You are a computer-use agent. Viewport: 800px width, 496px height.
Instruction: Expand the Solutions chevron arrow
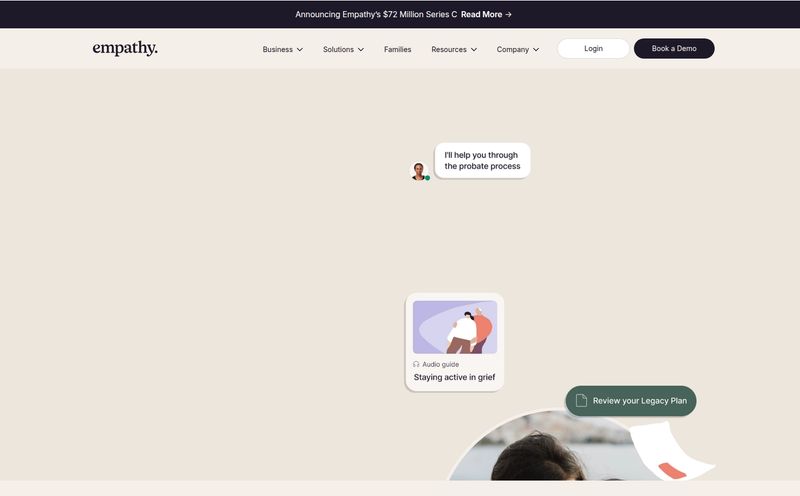point(361,49)
